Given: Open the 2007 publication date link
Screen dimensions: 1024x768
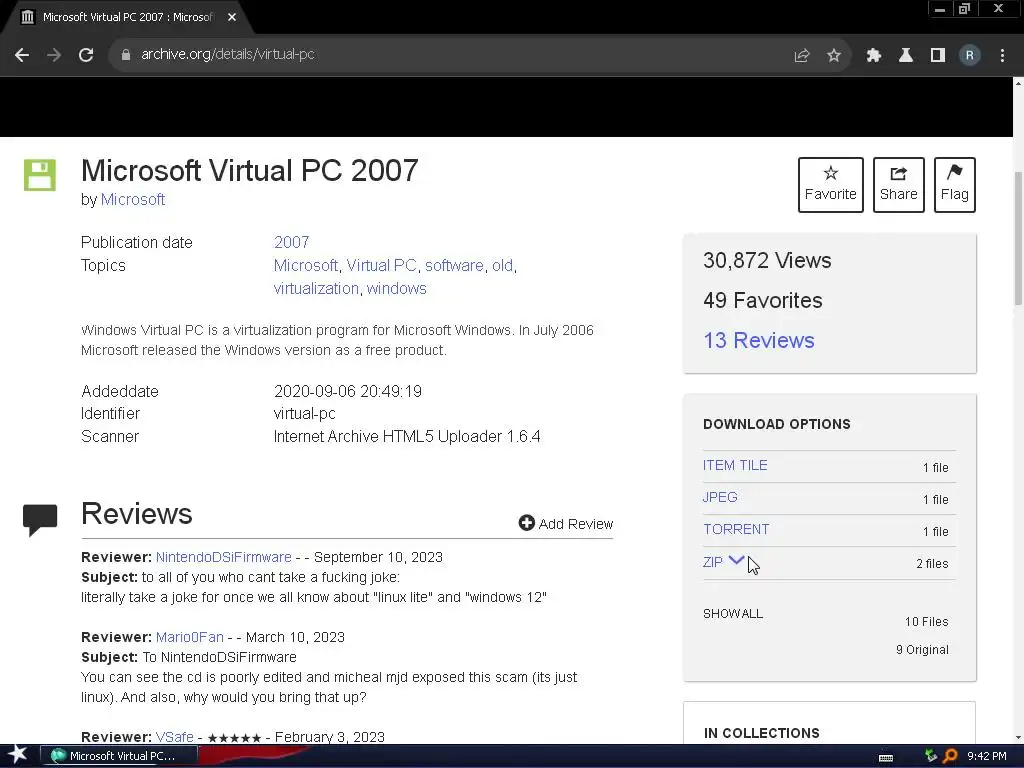Looking at the screenshot, I should pos(291,242).
